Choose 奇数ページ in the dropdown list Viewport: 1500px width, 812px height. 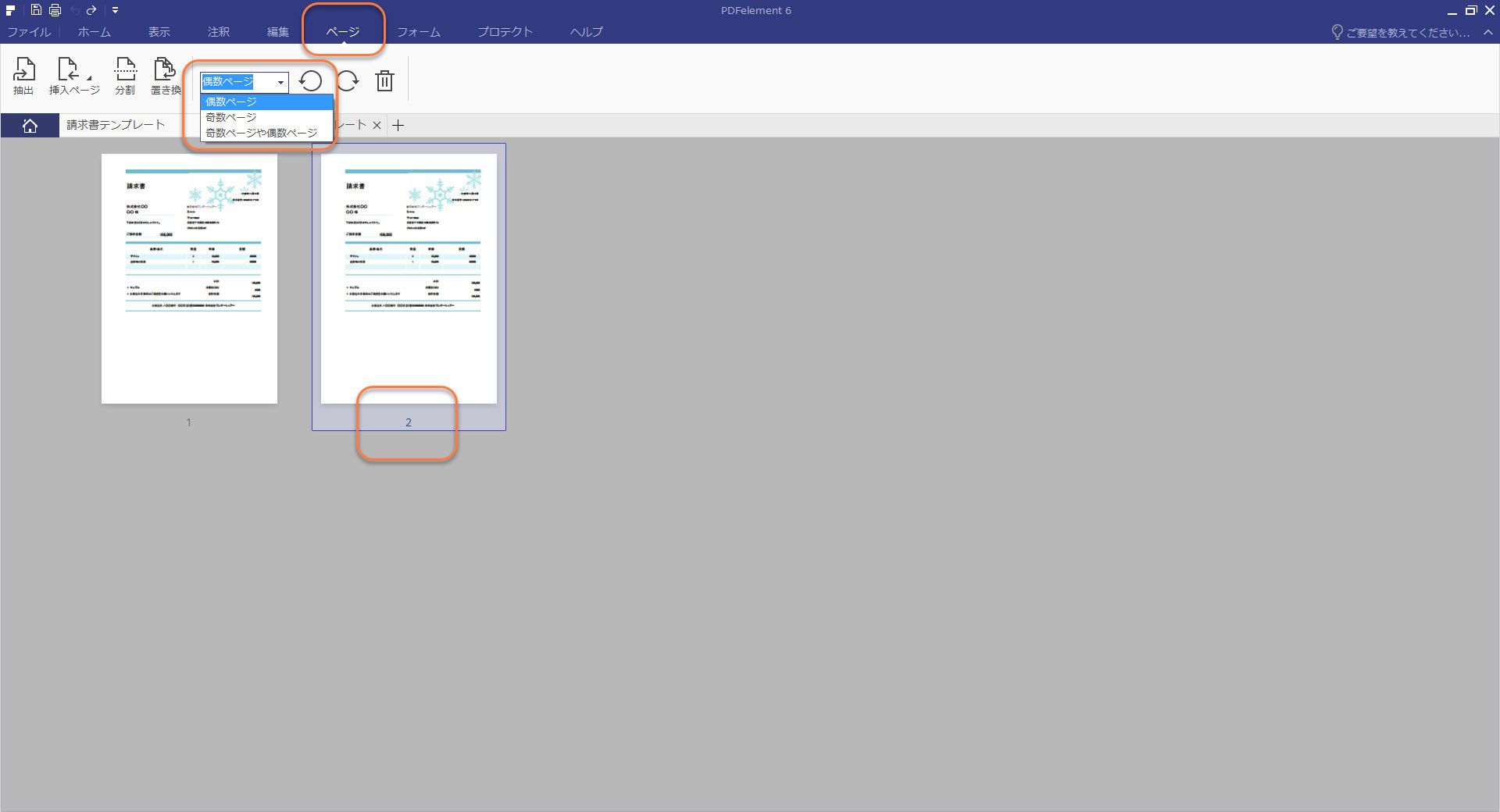[x=267, y=117]
